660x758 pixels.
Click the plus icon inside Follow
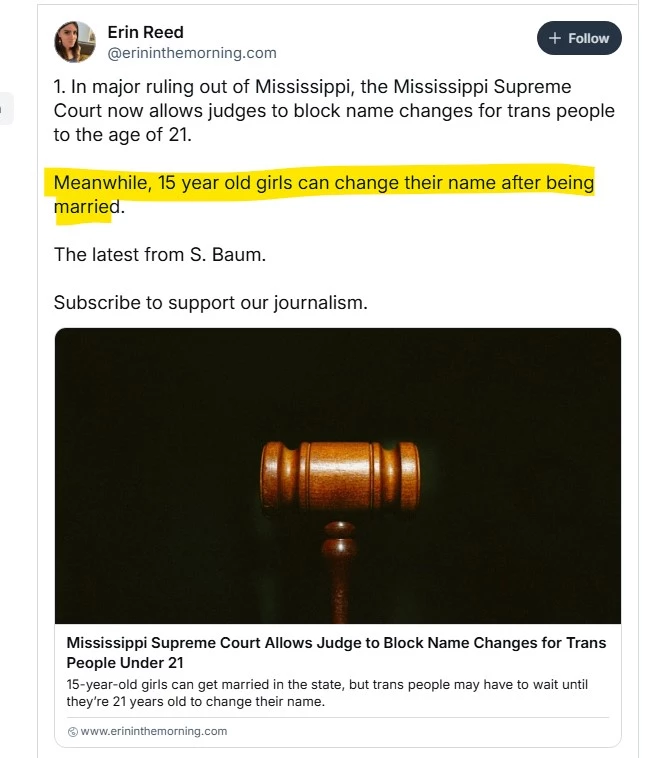(555, 38)
